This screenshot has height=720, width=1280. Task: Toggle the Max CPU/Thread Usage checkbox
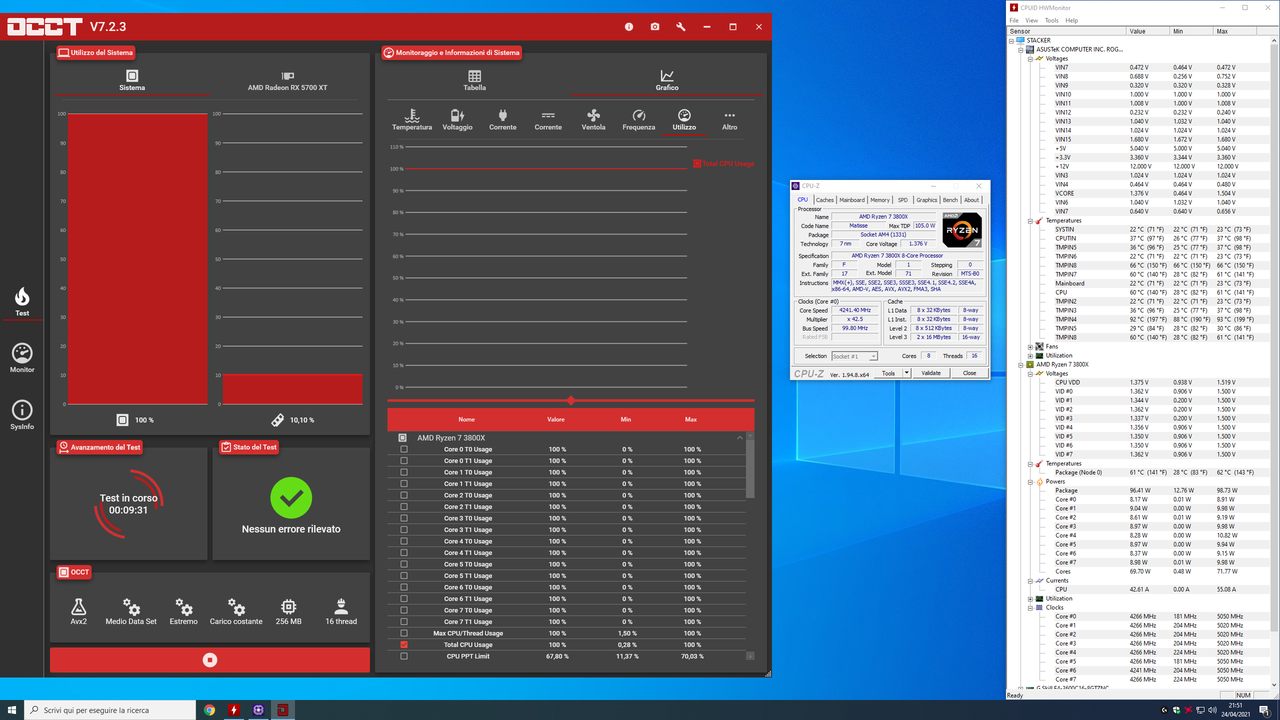coord(403,633)
